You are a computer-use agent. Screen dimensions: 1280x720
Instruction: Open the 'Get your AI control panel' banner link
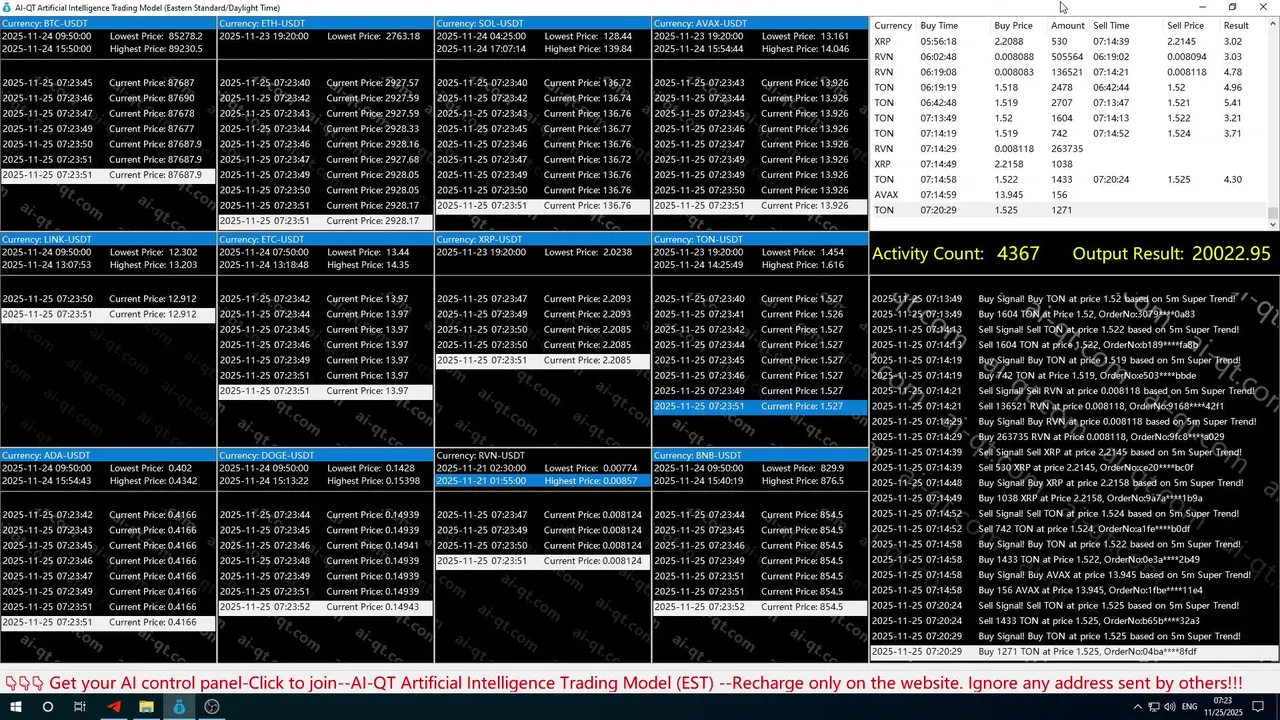[646, 683]
